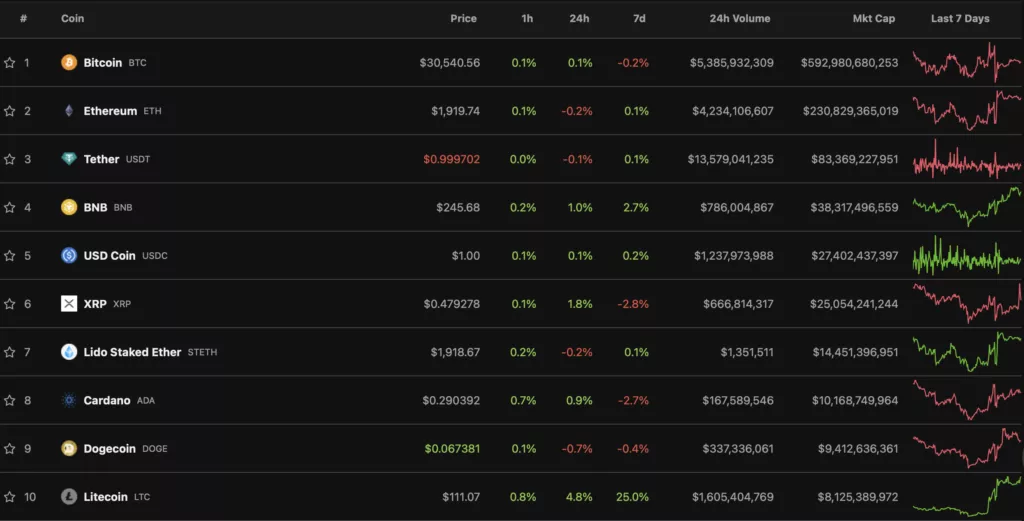
Task: Click the Last 7 Days column header
Action: tap(960, 18)
